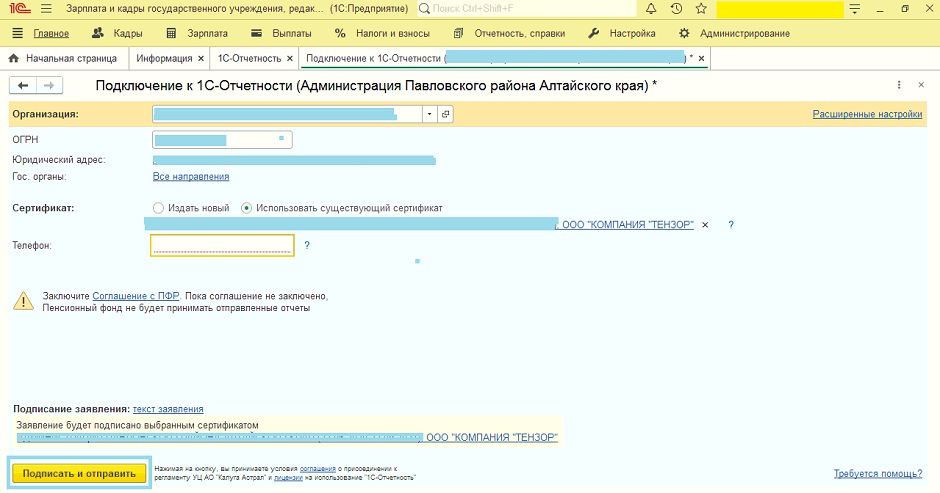The height and width of the screenshot is (493, 940).
Task: Click the warning triangle icon
Action: (x=23, y=301)
